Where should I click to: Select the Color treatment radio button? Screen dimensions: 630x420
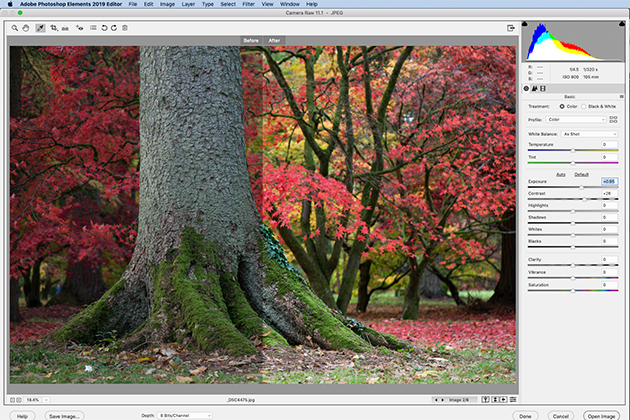(x=562, y=107)
